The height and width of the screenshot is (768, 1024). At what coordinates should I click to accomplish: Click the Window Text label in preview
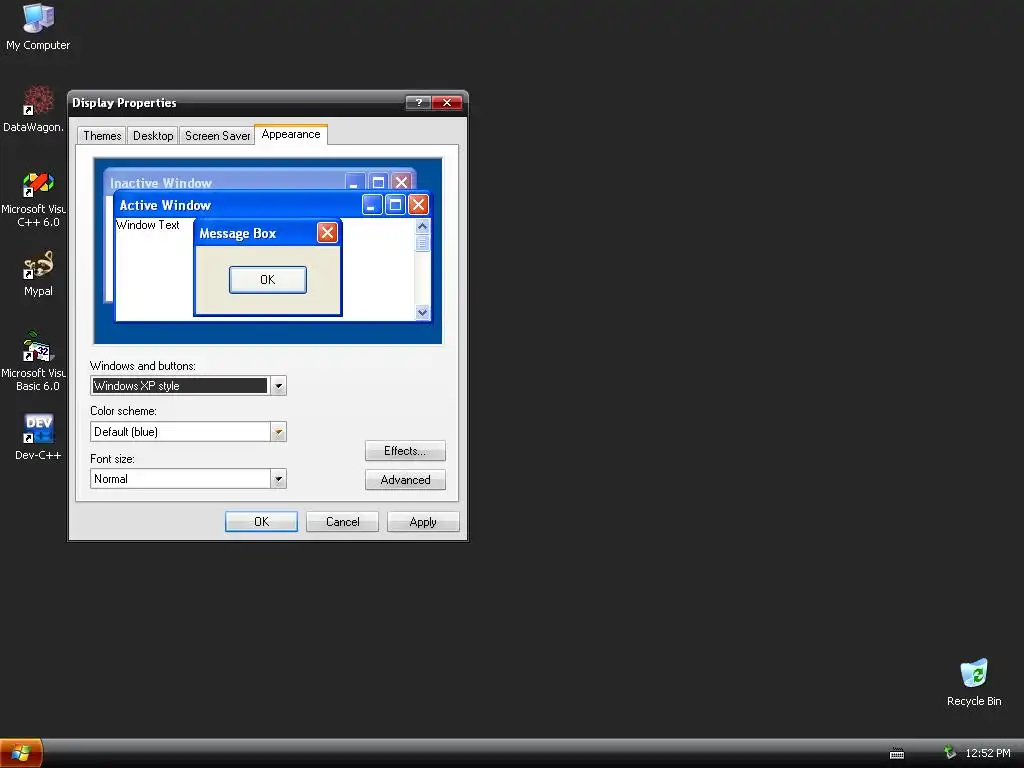(x=148, y=225)
